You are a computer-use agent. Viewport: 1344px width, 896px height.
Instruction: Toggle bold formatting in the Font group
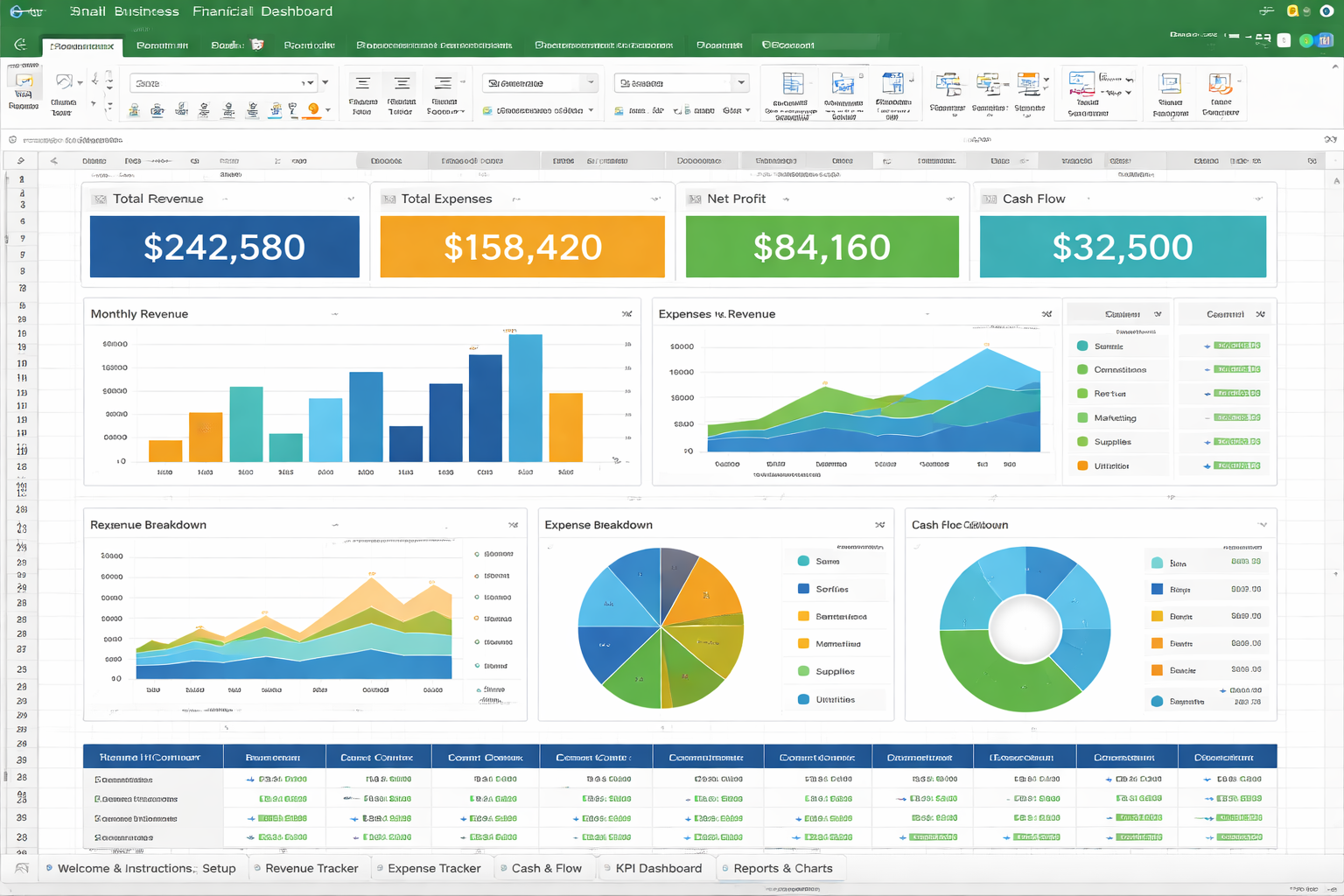(x=133, y=111)
